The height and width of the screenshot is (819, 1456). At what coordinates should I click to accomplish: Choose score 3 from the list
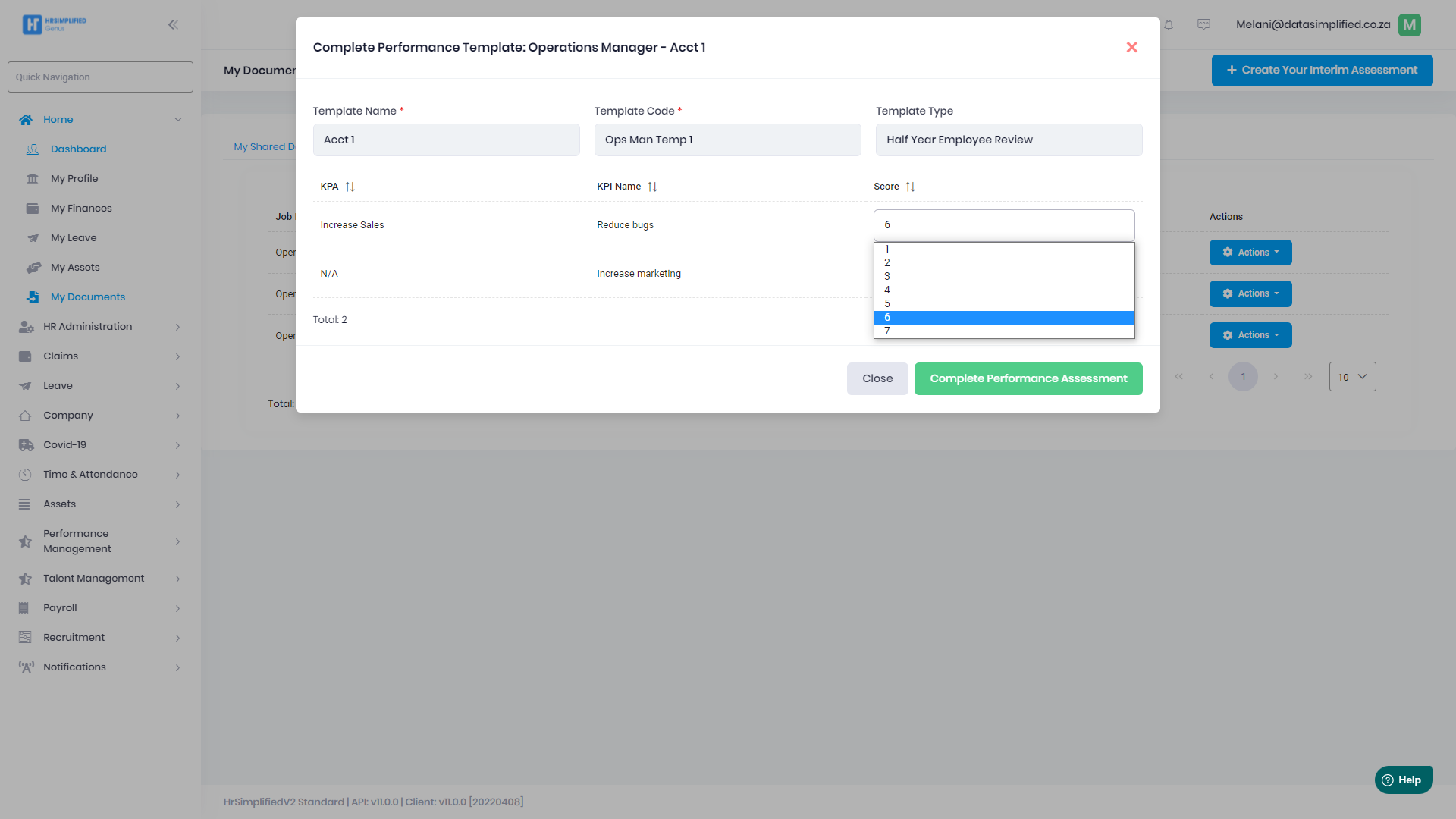click(x=1003, y=276)
